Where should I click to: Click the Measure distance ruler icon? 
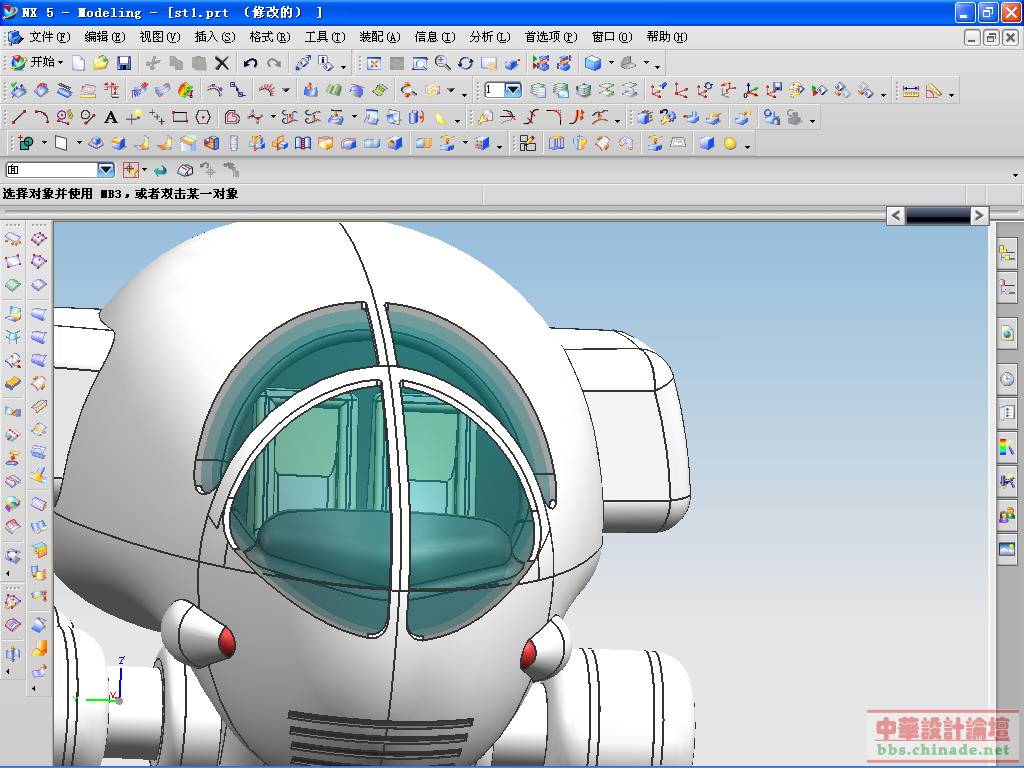(x=910, y=91)
